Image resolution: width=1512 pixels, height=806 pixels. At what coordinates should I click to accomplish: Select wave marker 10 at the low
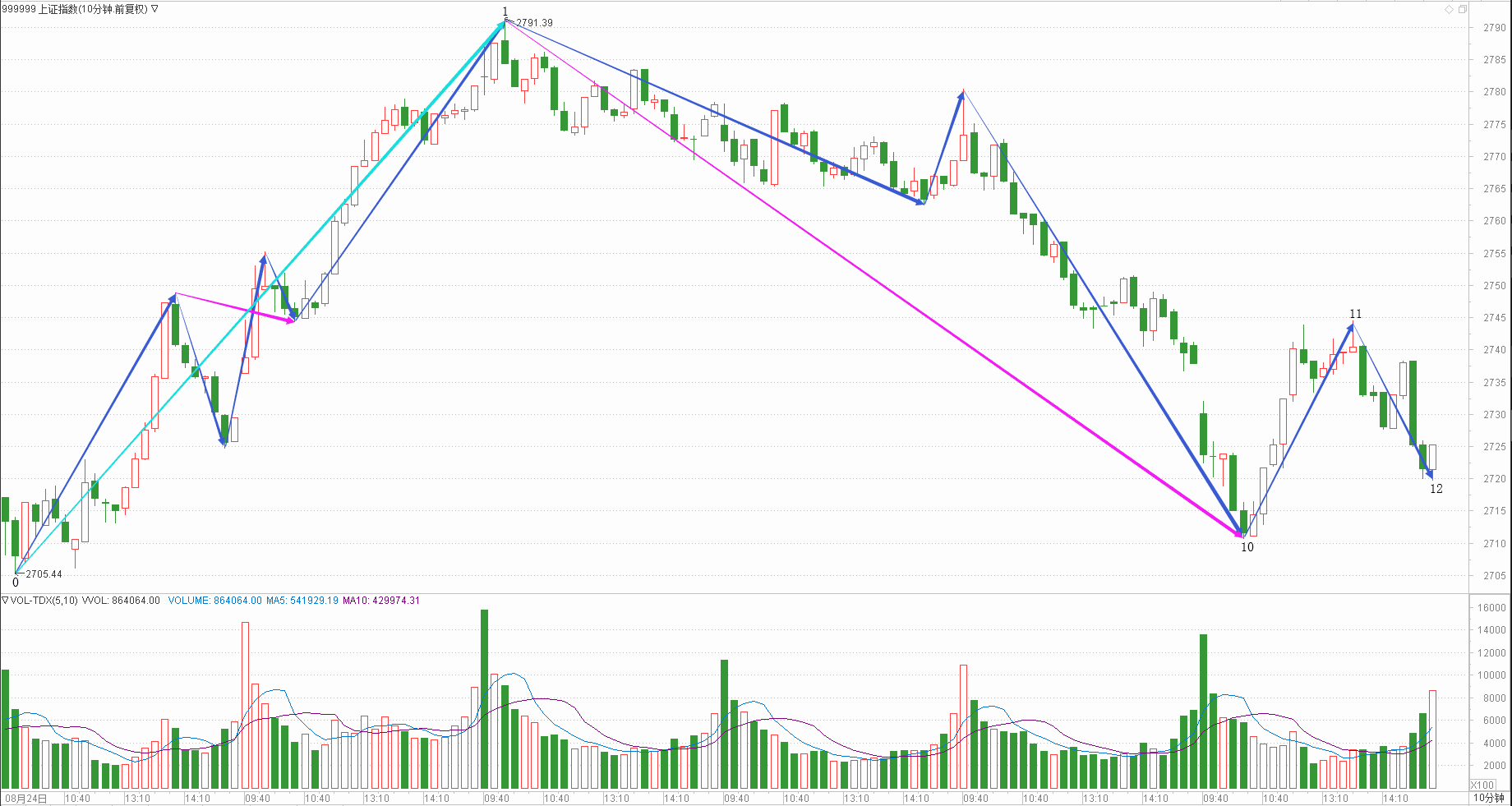[x=1247, y=547]
